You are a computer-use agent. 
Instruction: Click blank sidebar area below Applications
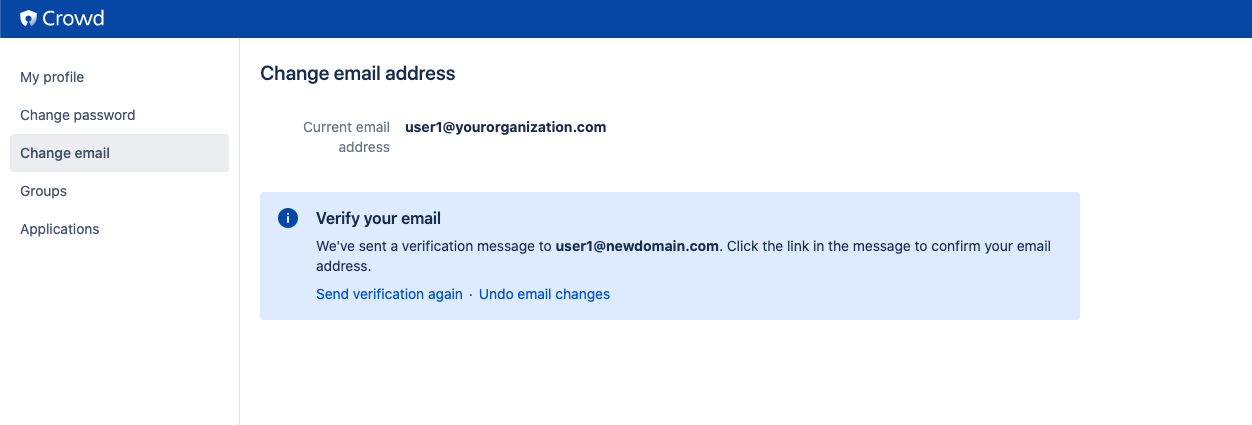click(x=120, y=330)
